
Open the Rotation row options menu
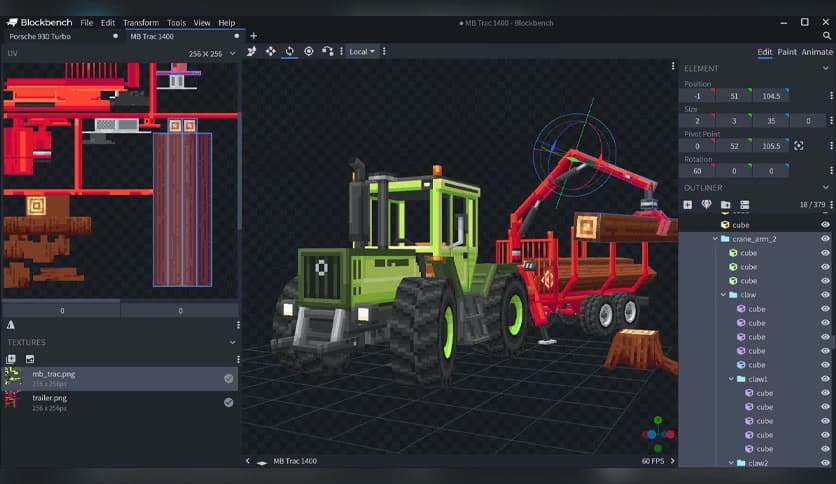click(x=831, y=171)
